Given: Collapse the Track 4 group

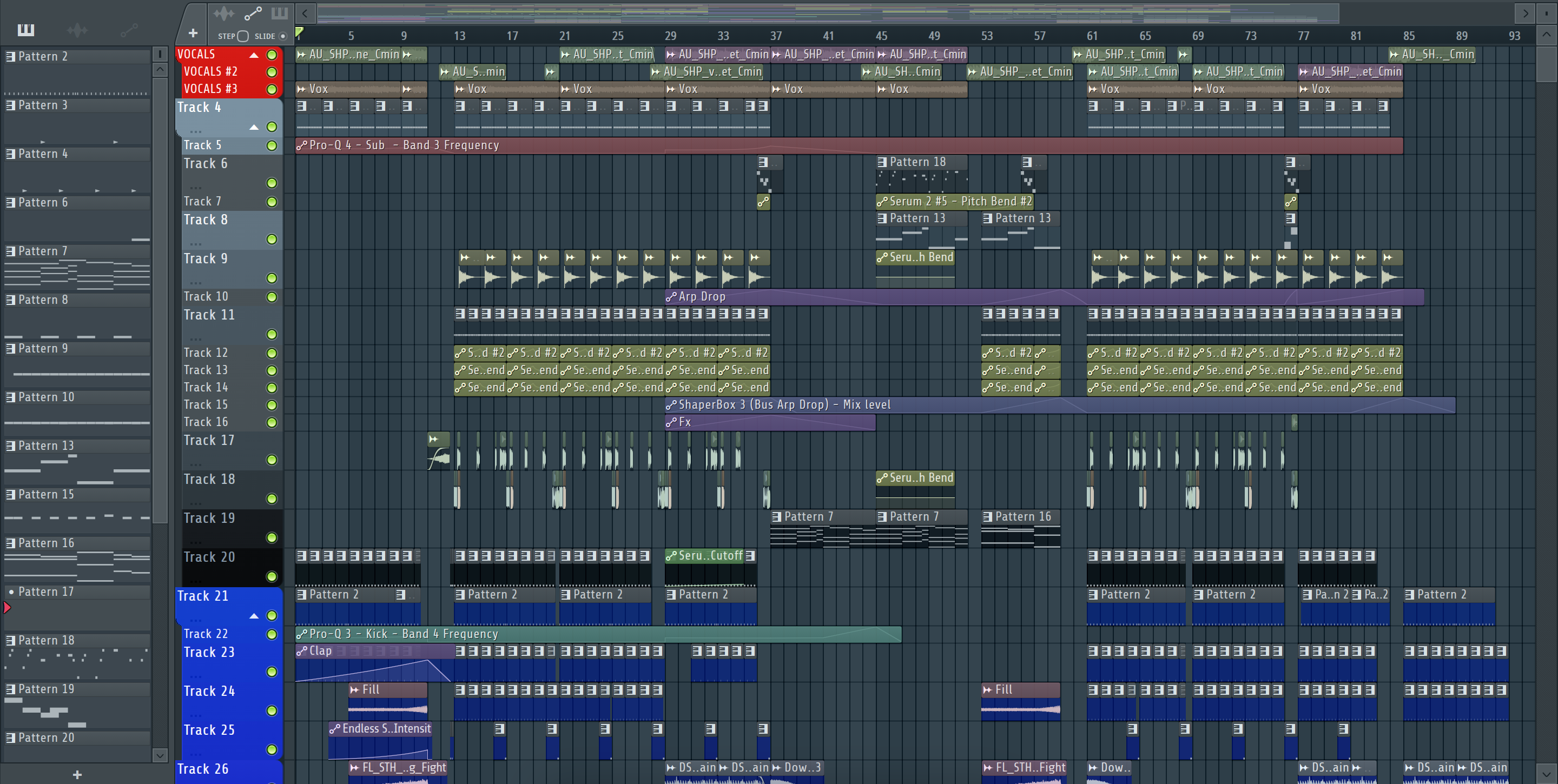Looking at the screenshot, I should (x=254, y=127).
